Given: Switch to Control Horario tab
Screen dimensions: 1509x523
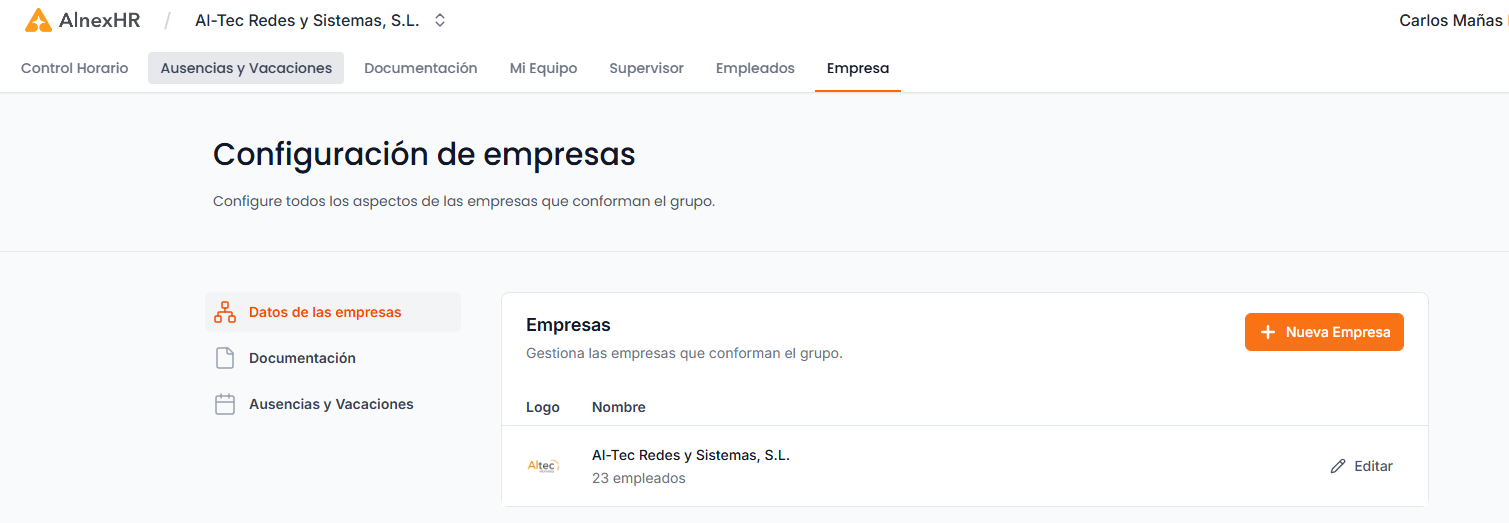Looking at the screenshot, I should click(75, 68).
